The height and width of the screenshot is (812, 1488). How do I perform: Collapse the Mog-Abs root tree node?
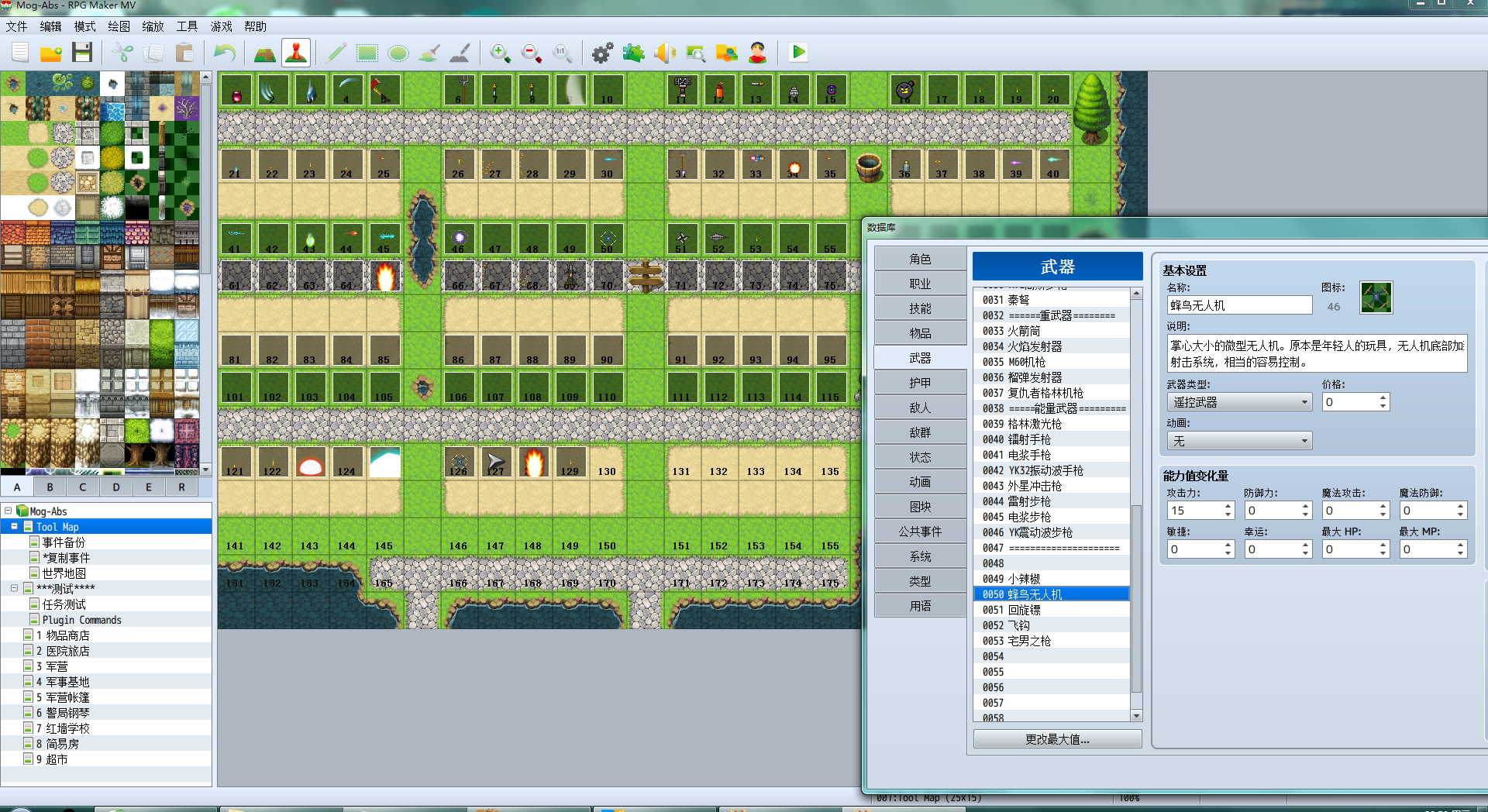(x=8, y=511)
